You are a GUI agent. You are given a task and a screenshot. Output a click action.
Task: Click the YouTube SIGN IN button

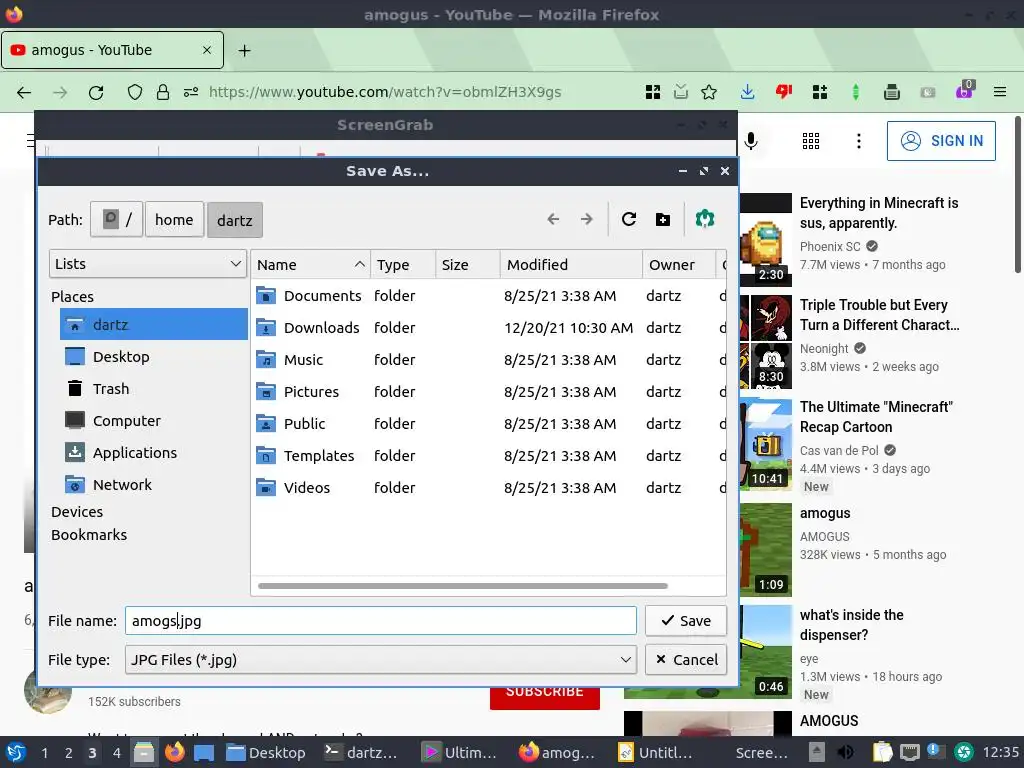[x=941, y=140]
